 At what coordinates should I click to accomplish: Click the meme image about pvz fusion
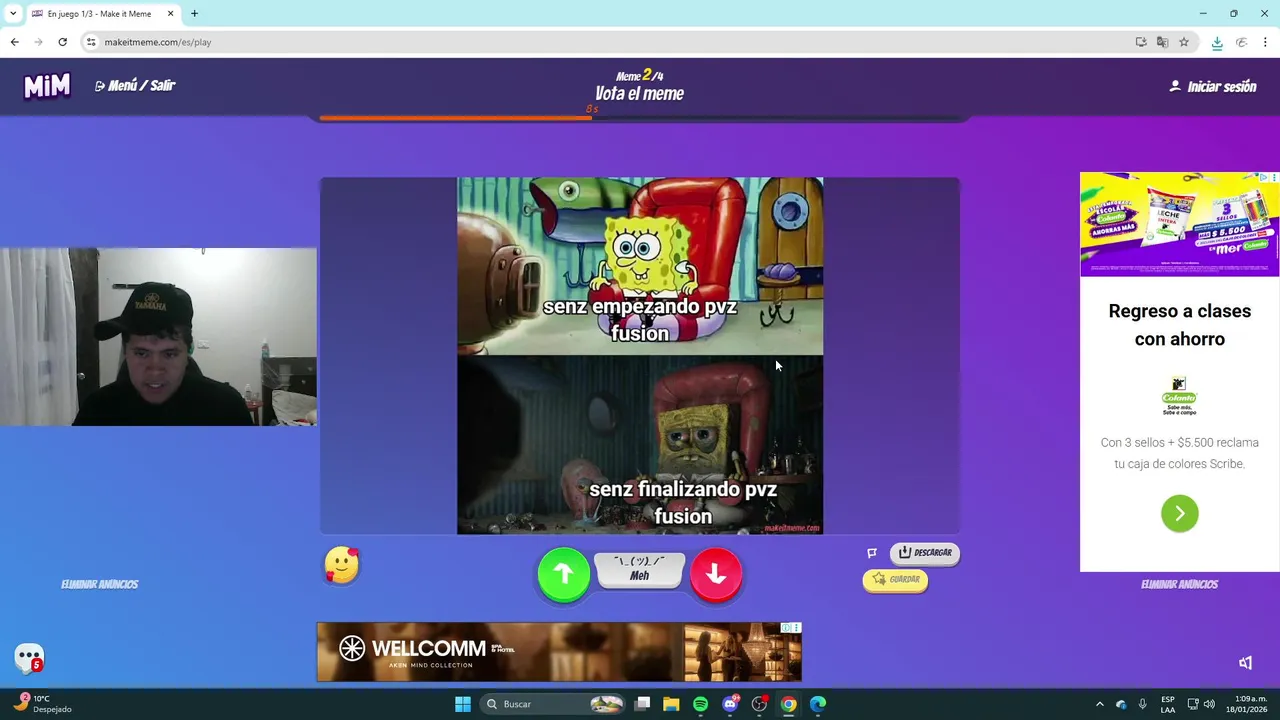point(640,356)
